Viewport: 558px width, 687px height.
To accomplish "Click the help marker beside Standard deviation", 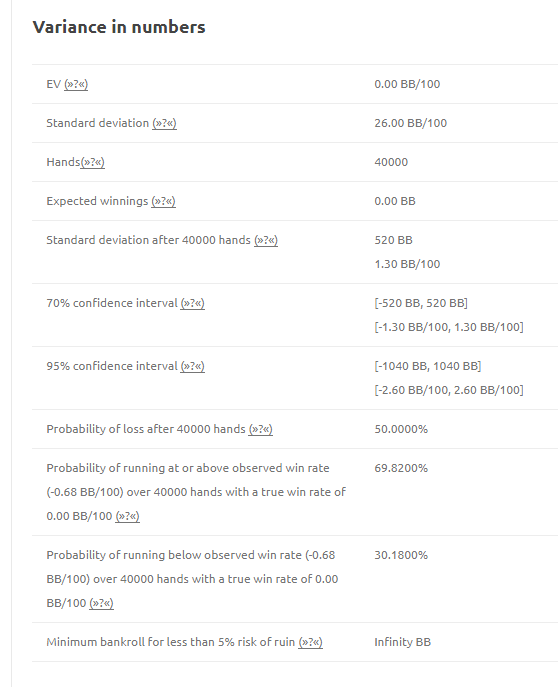I will point(164,123).
